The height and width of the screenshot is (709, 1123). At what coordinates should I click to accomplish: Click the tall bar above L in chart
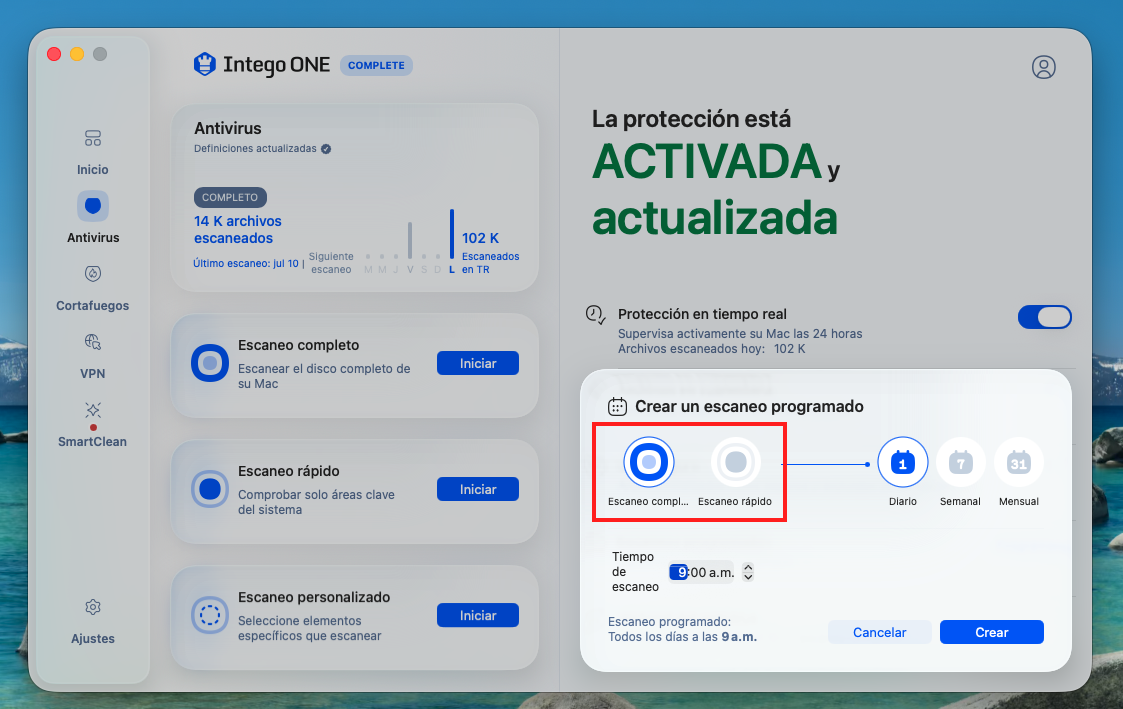[452, 233]
